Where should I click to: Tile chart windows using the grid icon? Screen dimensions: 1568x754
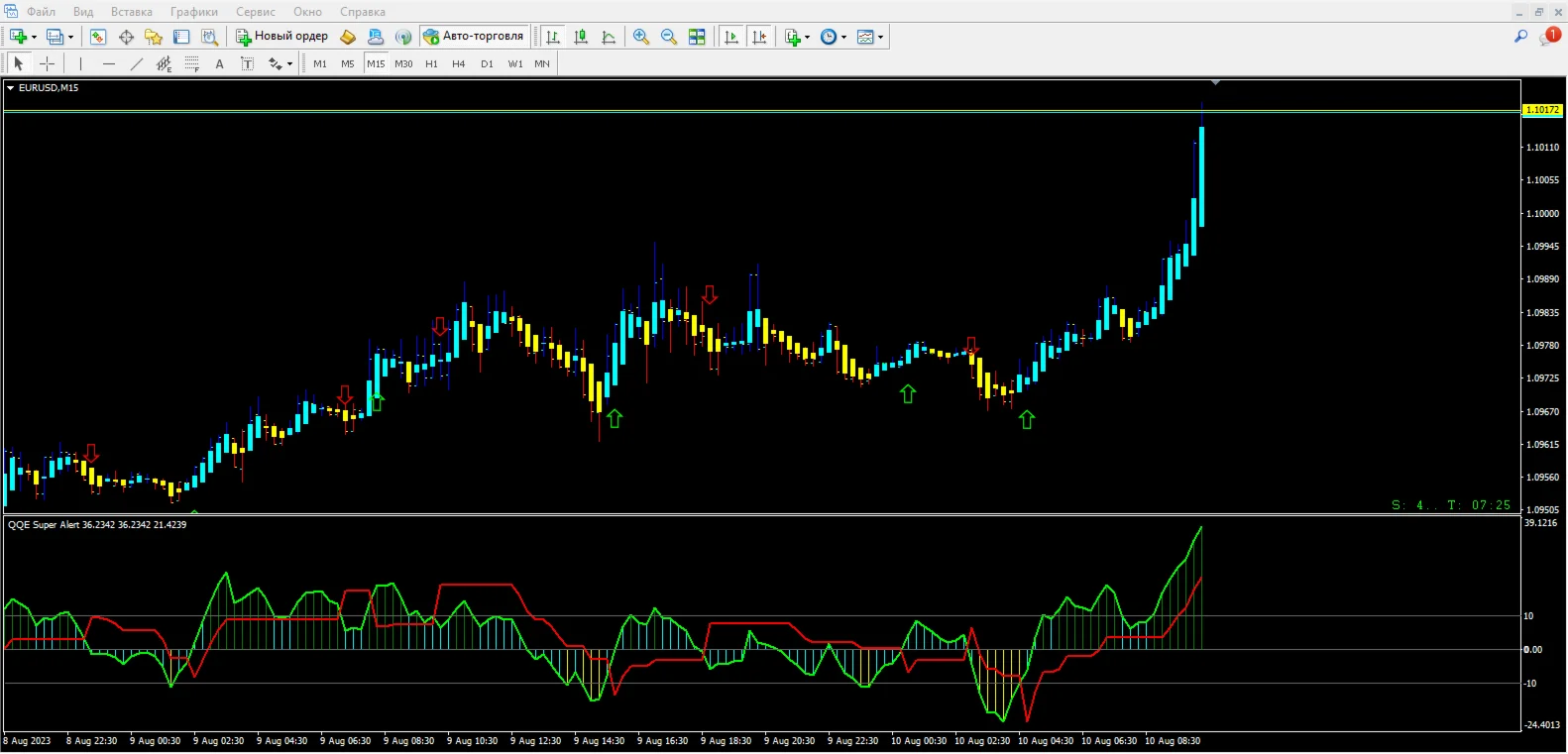pos(697,37)
